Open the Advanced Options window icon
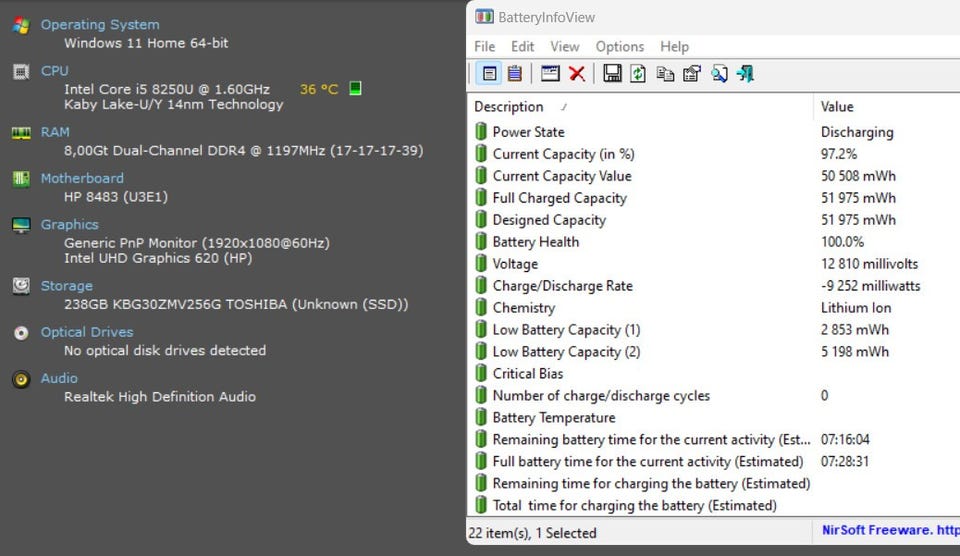 pyautogui.click(x=550, y=73)
